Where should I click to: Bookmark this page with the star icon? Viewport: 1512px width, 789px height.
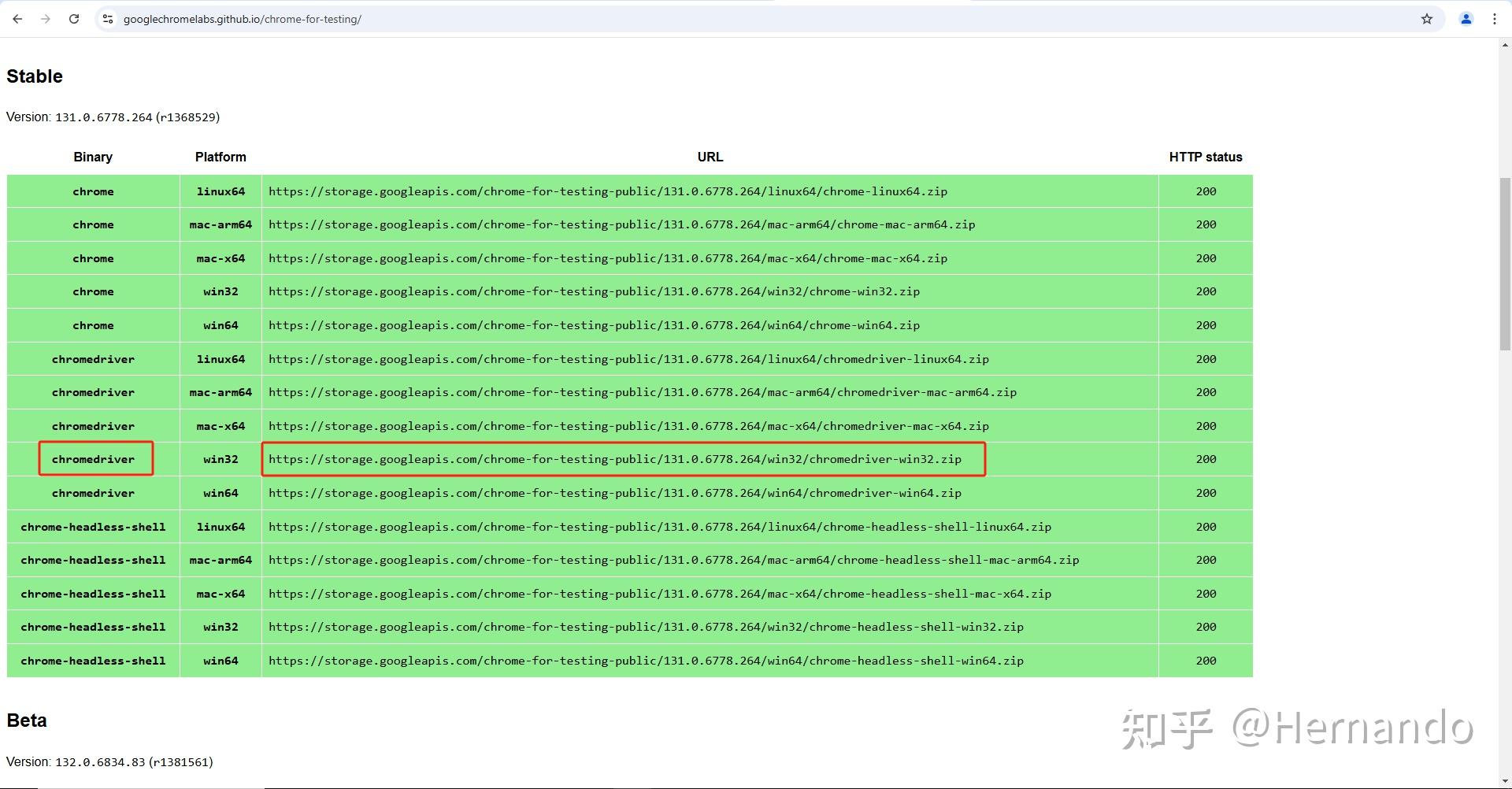coord(1427,19)
